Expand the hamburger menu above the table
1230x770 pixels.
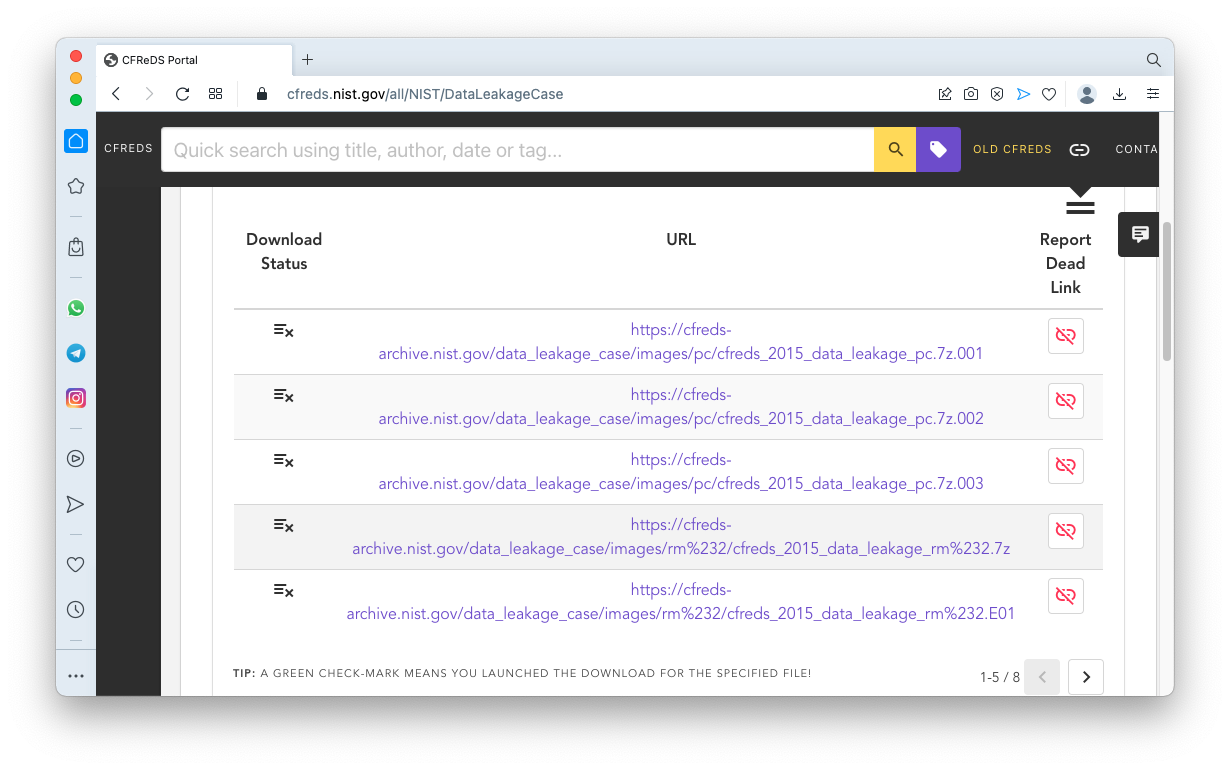click(1080, 208)
